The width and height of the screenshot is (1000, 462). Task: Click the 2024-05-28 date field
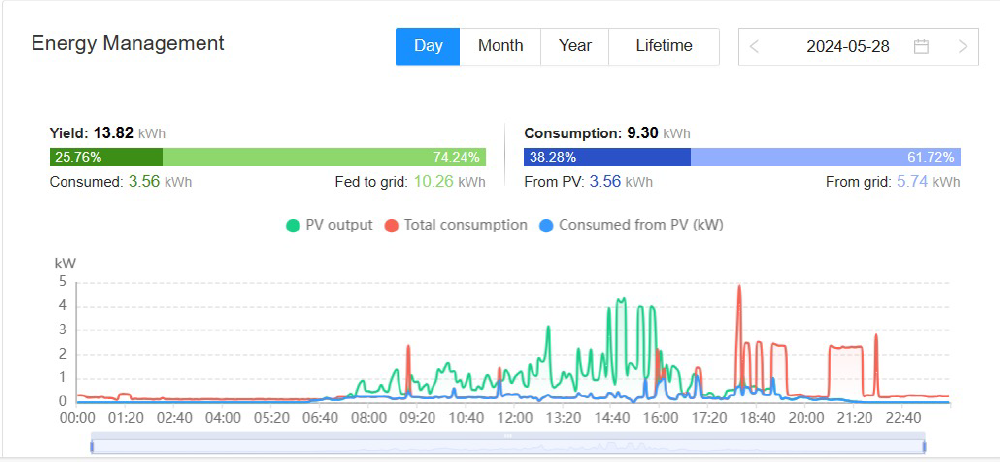(x=847, y=46)
